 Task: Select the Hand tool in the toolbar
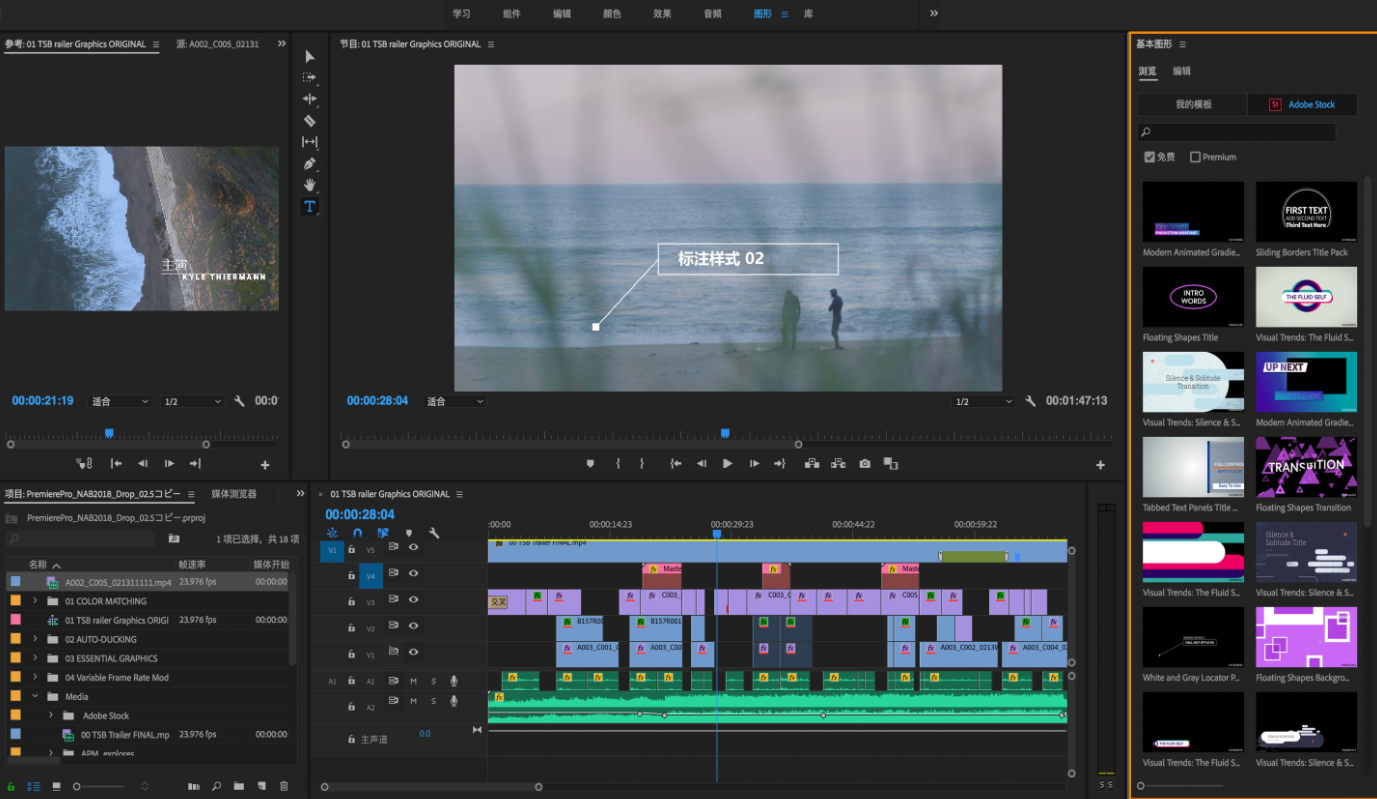tap(309, 184)
